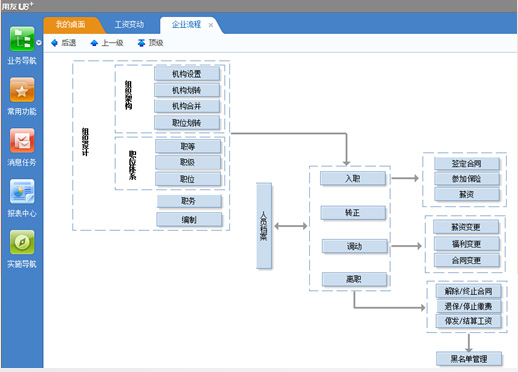
Task: Open the 人员档案 vertical node
Action: coord(264,226)
